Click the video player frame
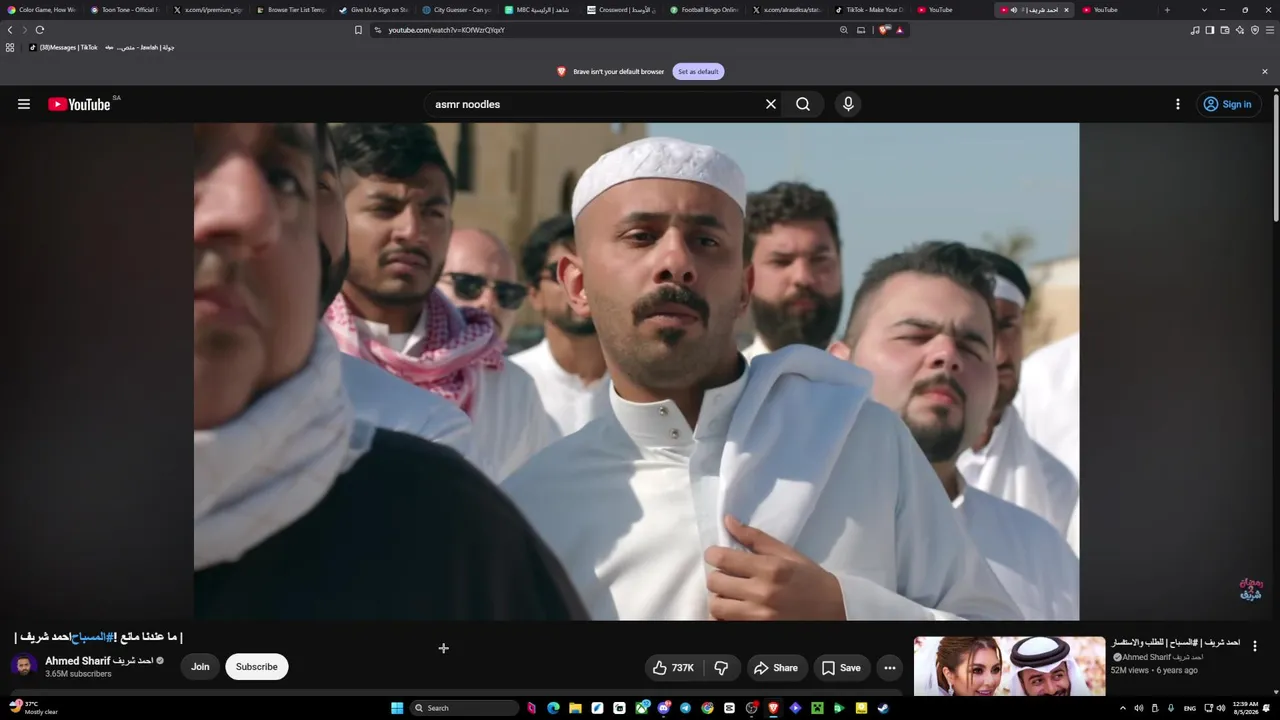Screen dimensions: 1280x720 click(636, 371)
